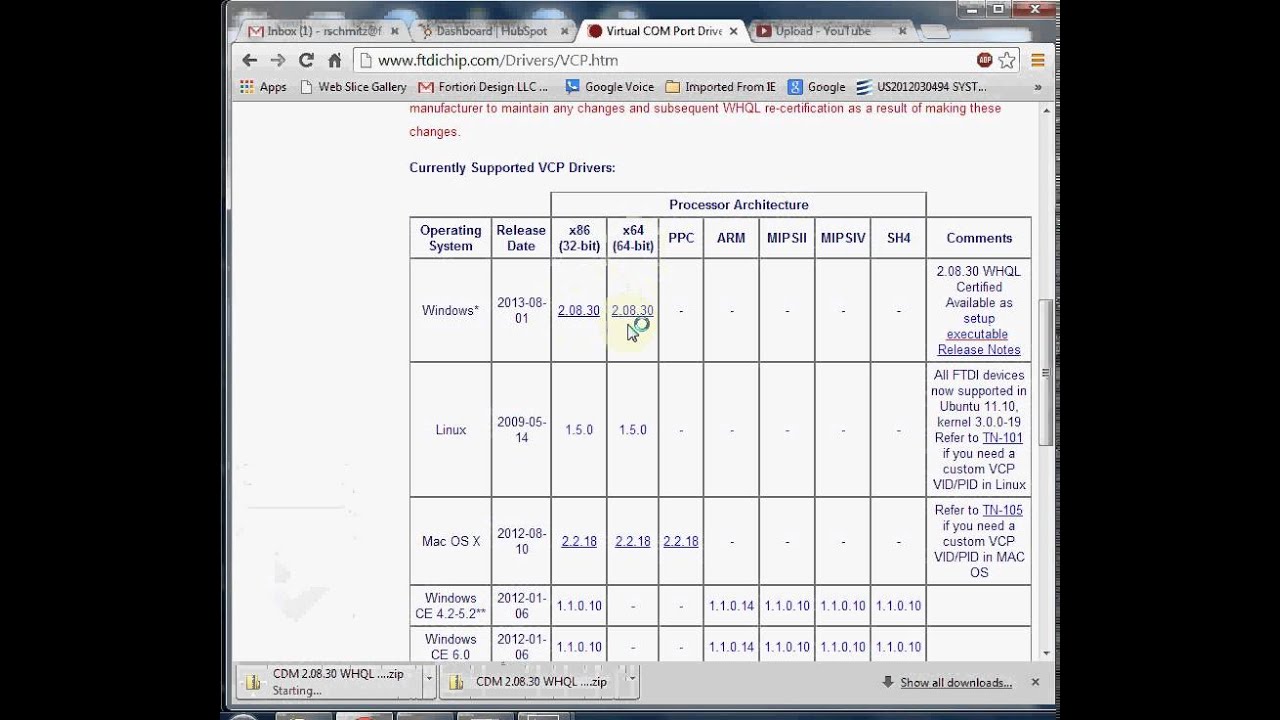Image resolution: width=1280 pixels, height=720 pixels.
Task: Open a new tab button
Action: 935,32
